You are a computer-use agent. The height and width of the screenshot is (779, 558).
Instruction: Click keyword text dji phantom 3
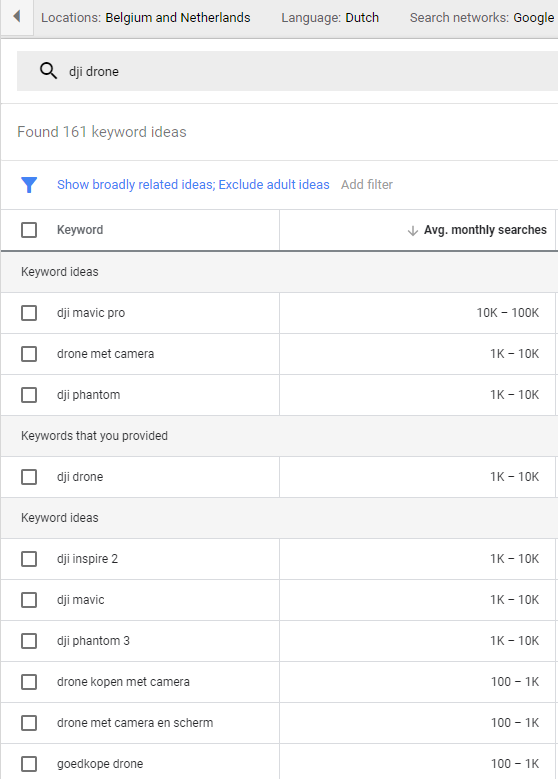click(x=93, y=641)
